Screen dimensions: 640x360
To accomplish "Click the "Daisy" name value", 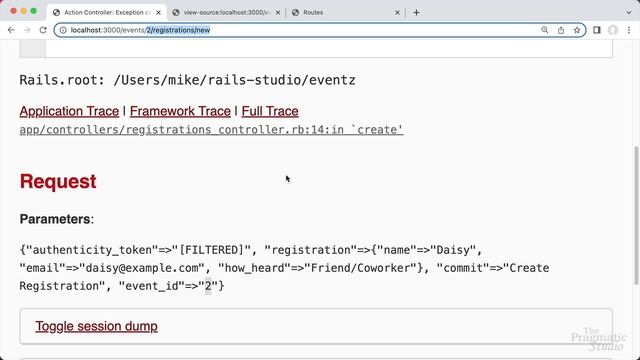I will pyautogui.click(x=453, y=250).
